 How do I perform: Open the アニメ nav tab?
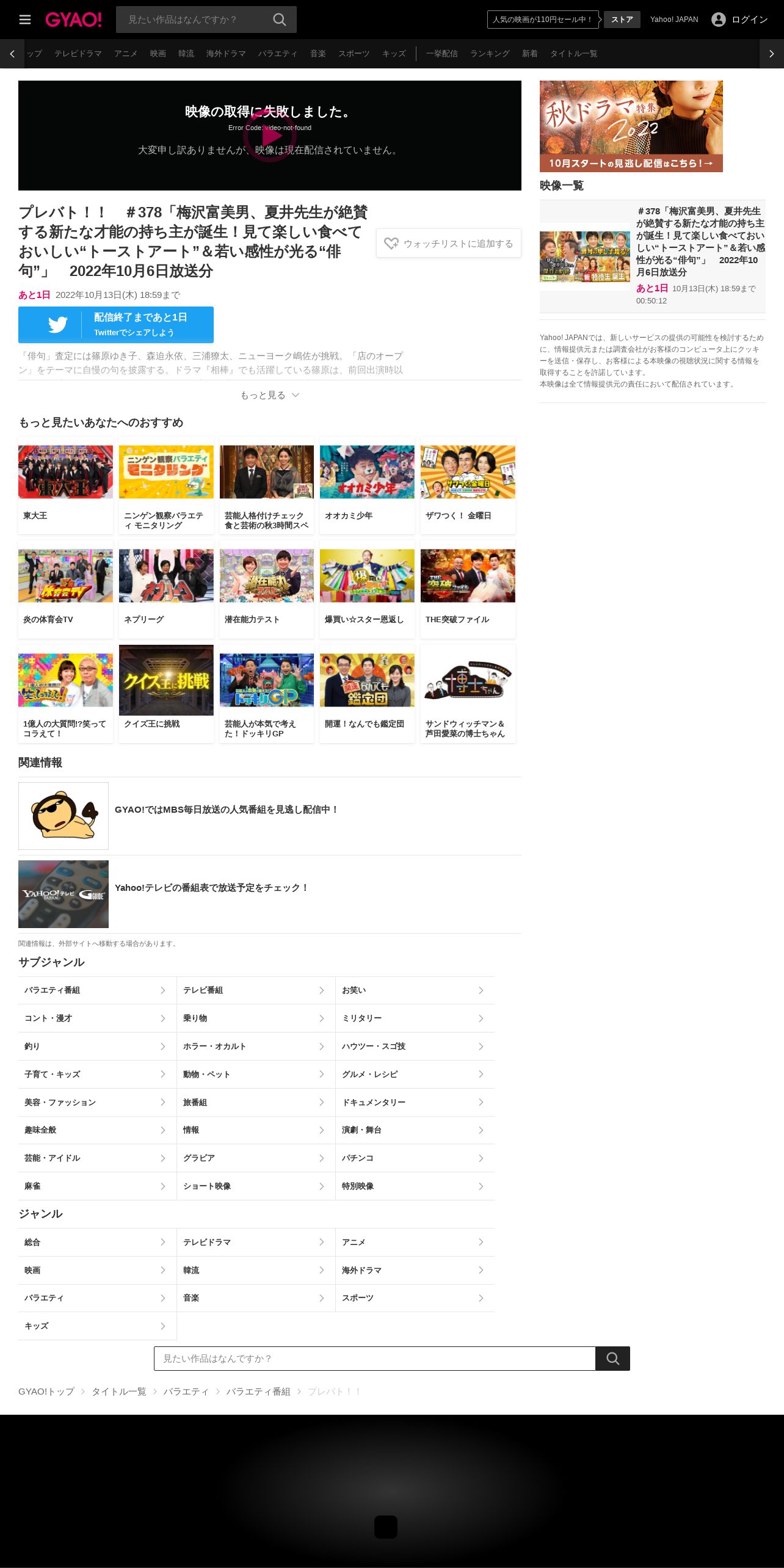pyautogui.click(x=126, y=54)
